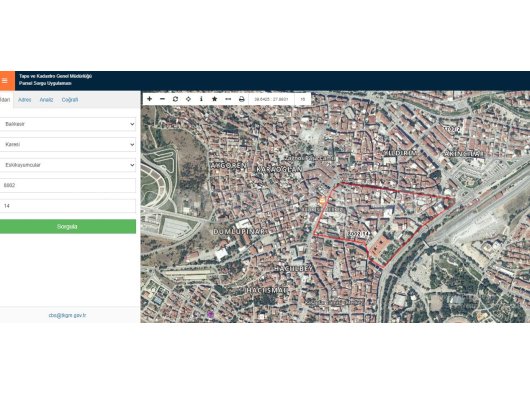The image size is (530, 393).
Task: Click the purple marker on the map
Action: [x=211, y=314]
